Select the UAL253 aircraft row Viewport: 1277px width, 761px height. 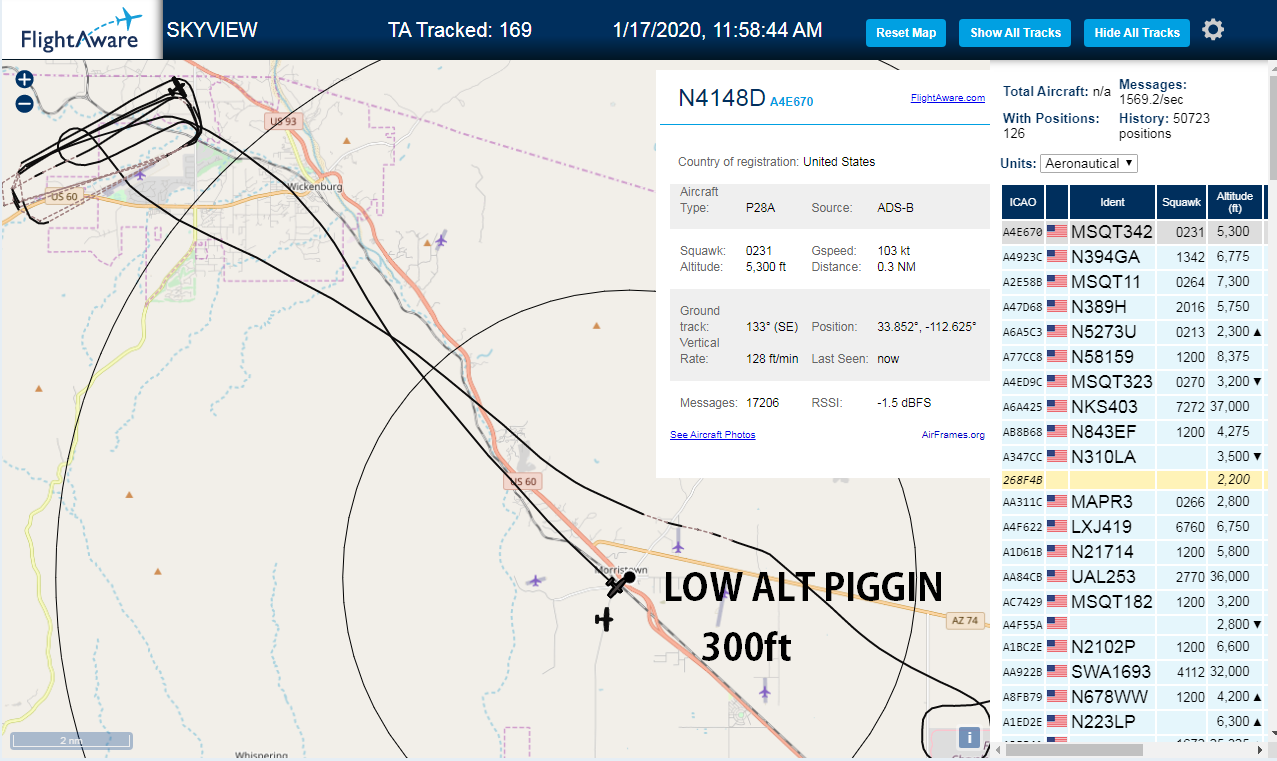click(1133, 576)
